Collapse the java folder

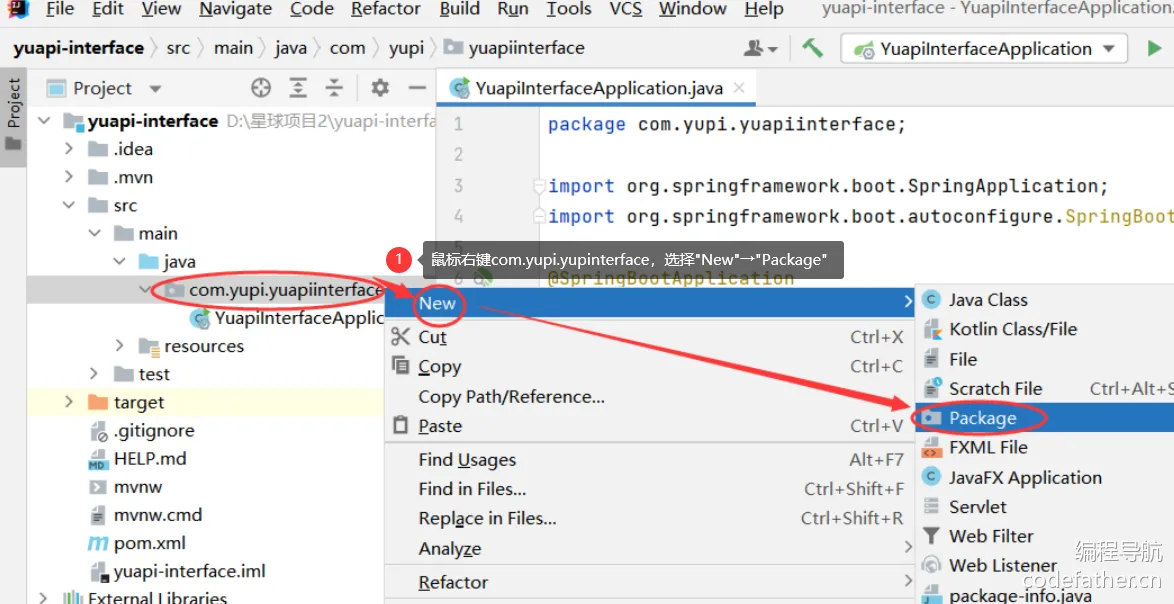click(119, 262)
